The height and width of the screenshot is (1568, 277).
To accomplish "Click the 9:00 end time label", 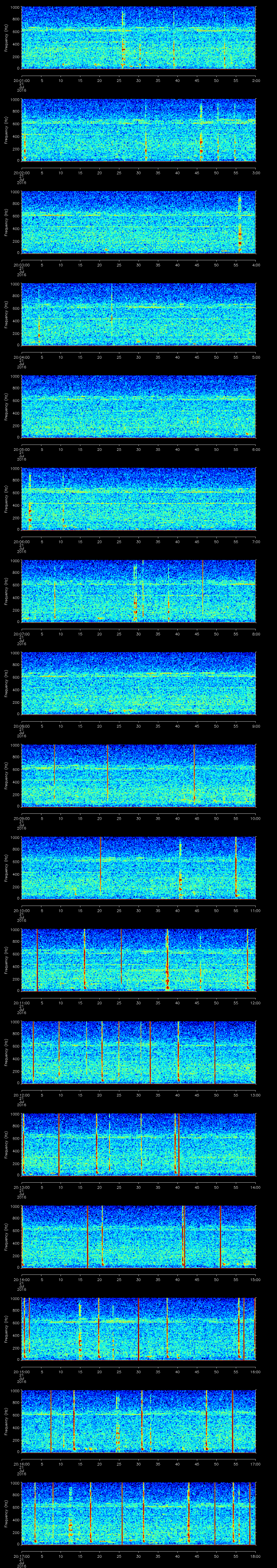I will click(x=256, y=726).
